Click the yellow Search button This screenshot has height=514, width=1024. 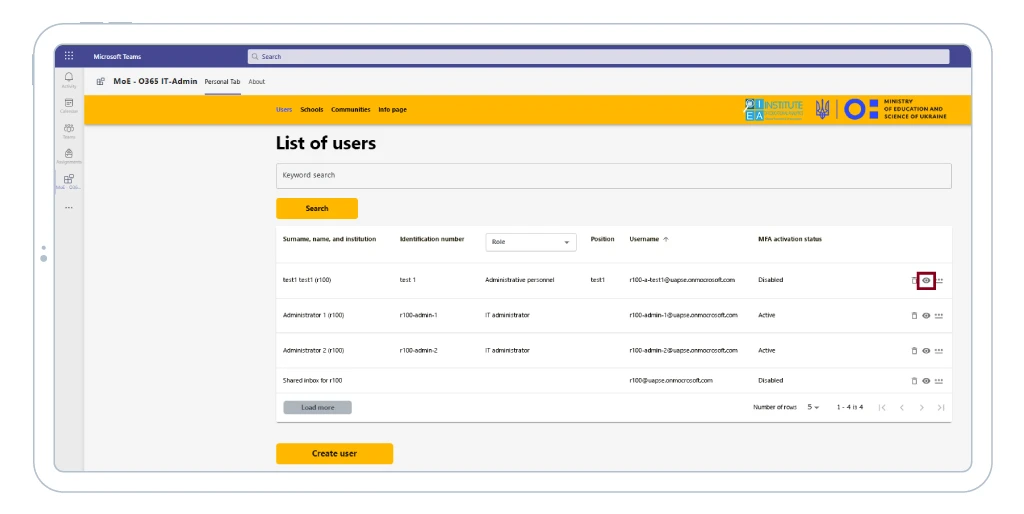coord(317,208)
